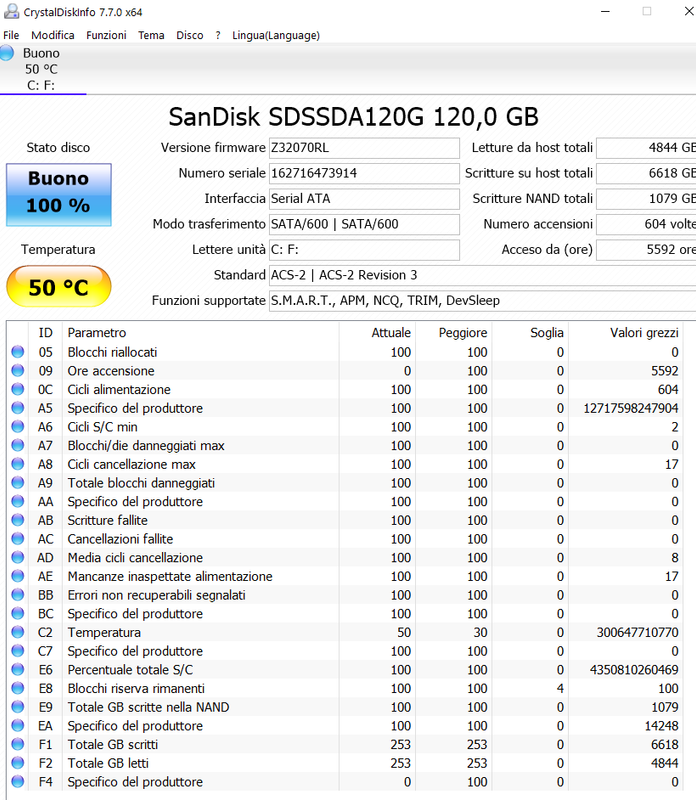Click the Soglia column header

click(x=531, y=333)
